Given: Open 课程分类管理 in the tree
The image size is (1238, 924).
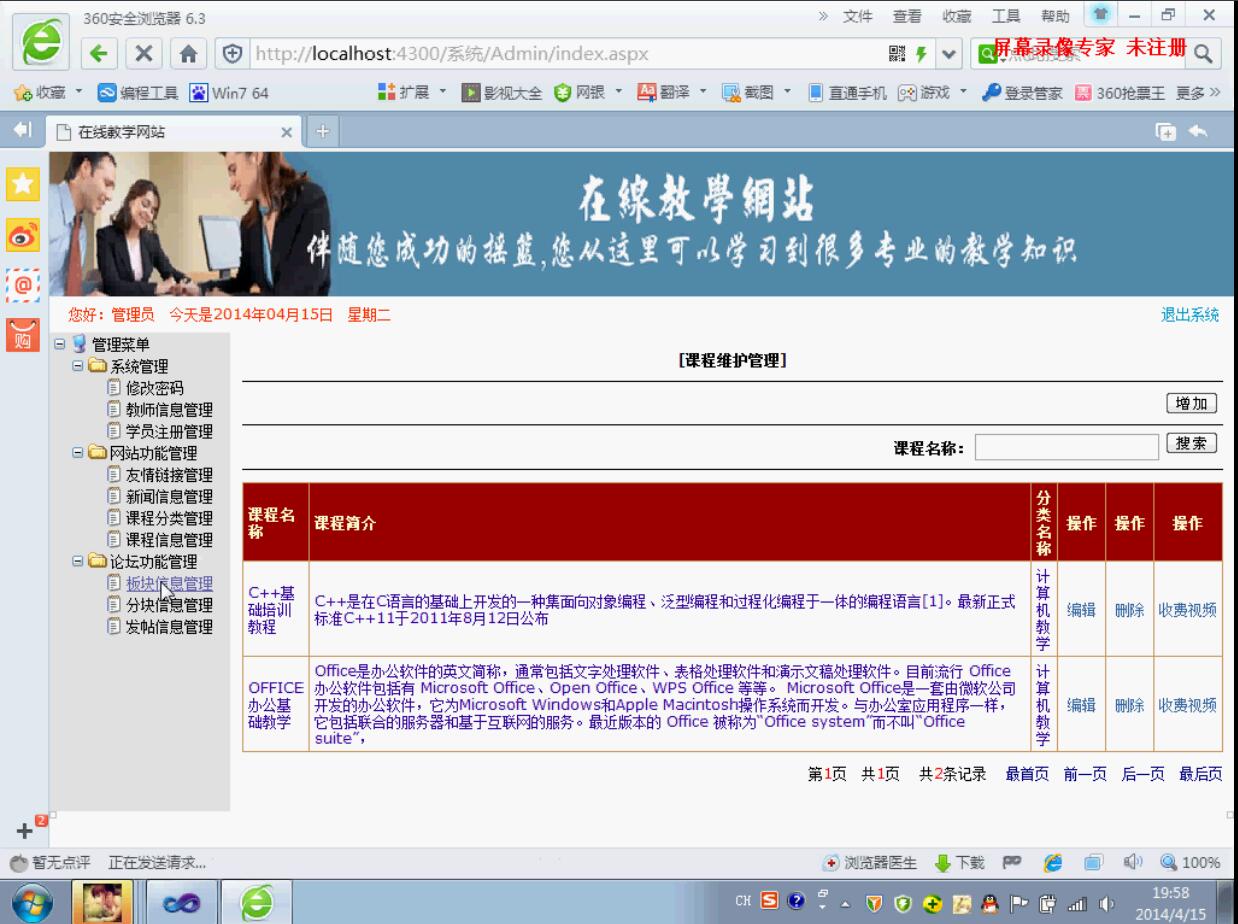Looking at the screenshot, I should (x=169, y=518).
